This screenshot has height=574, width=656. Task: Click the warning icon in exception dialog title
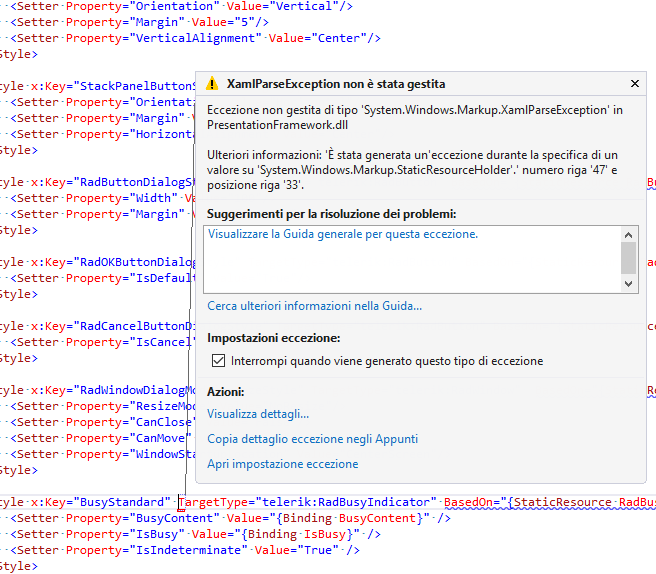coord(212,84)
